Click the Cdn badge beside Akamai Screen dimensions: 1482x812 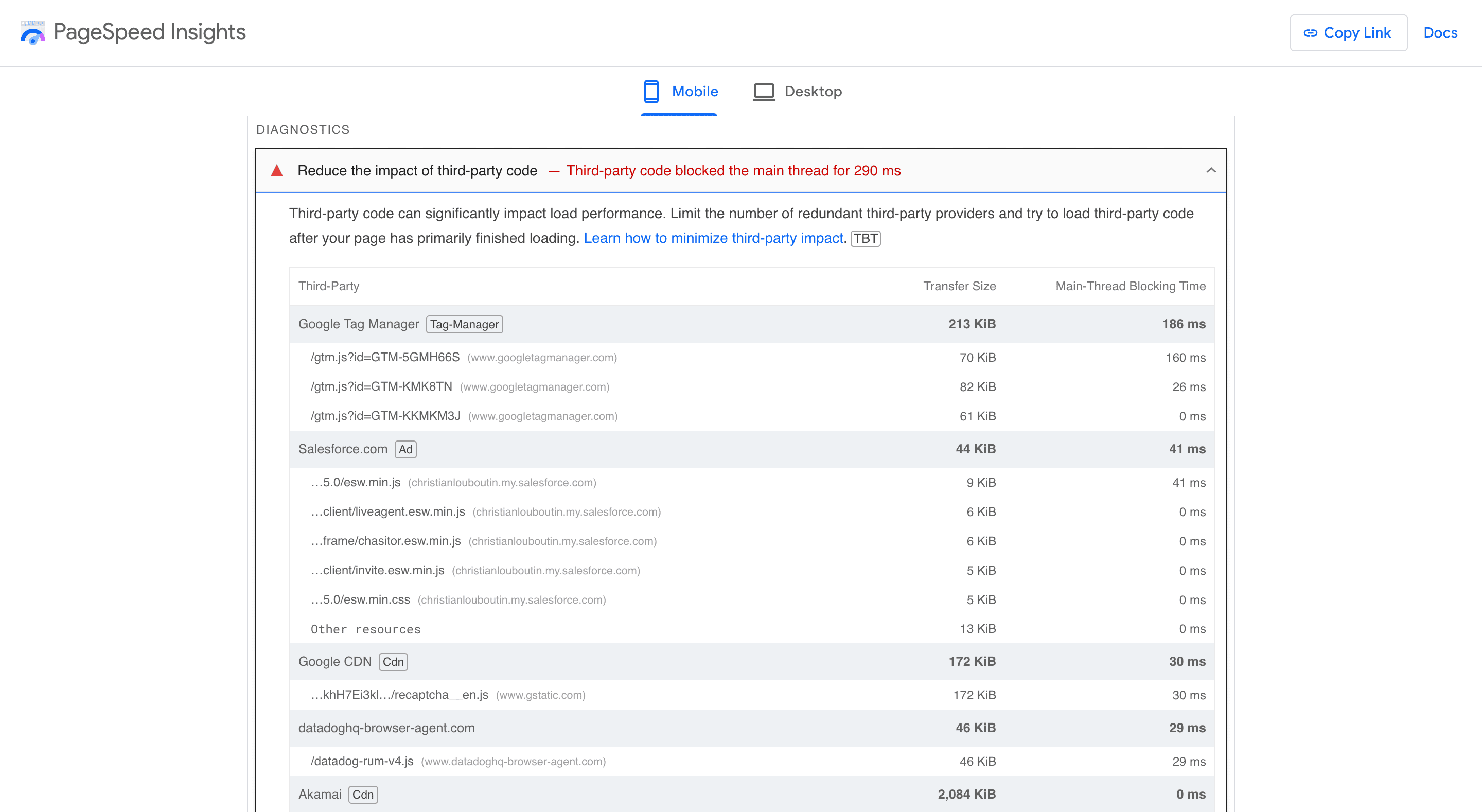[x=362, y=794]
